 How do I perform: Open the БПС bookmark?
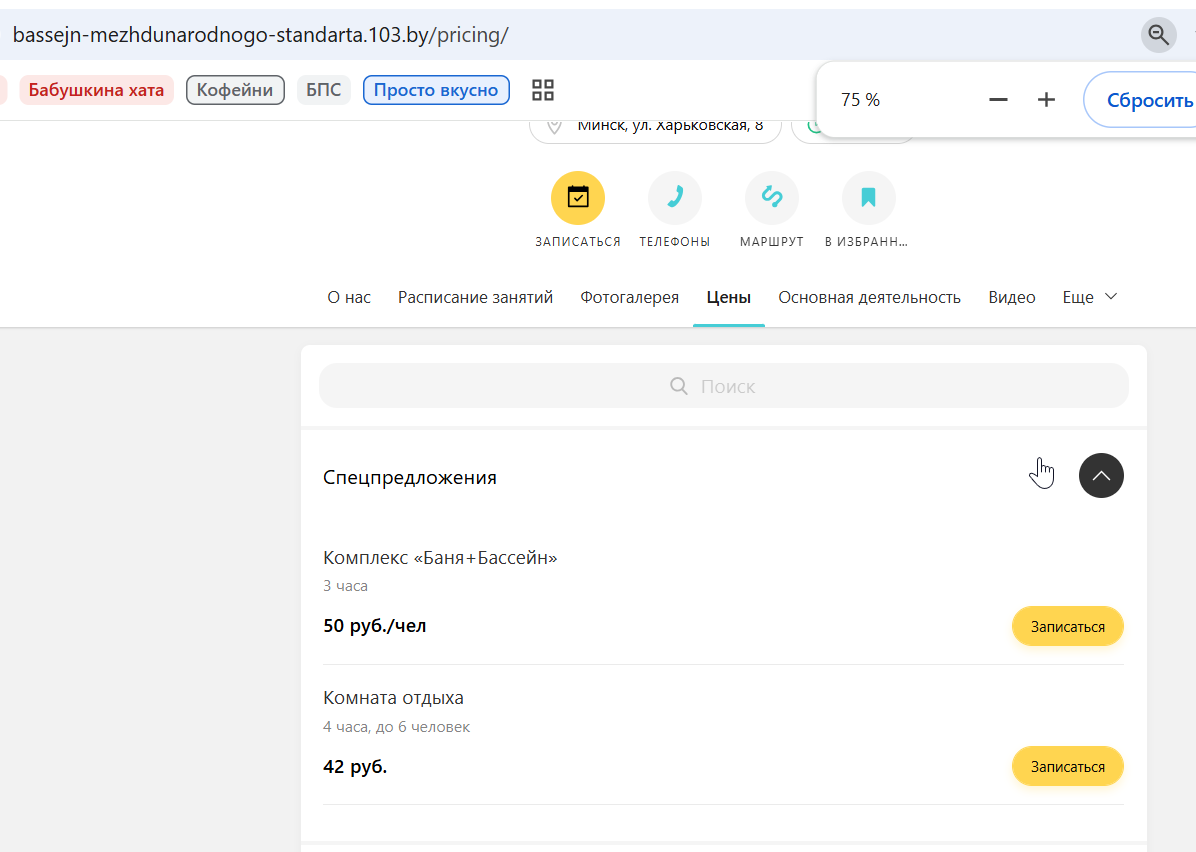pos(323,90)
